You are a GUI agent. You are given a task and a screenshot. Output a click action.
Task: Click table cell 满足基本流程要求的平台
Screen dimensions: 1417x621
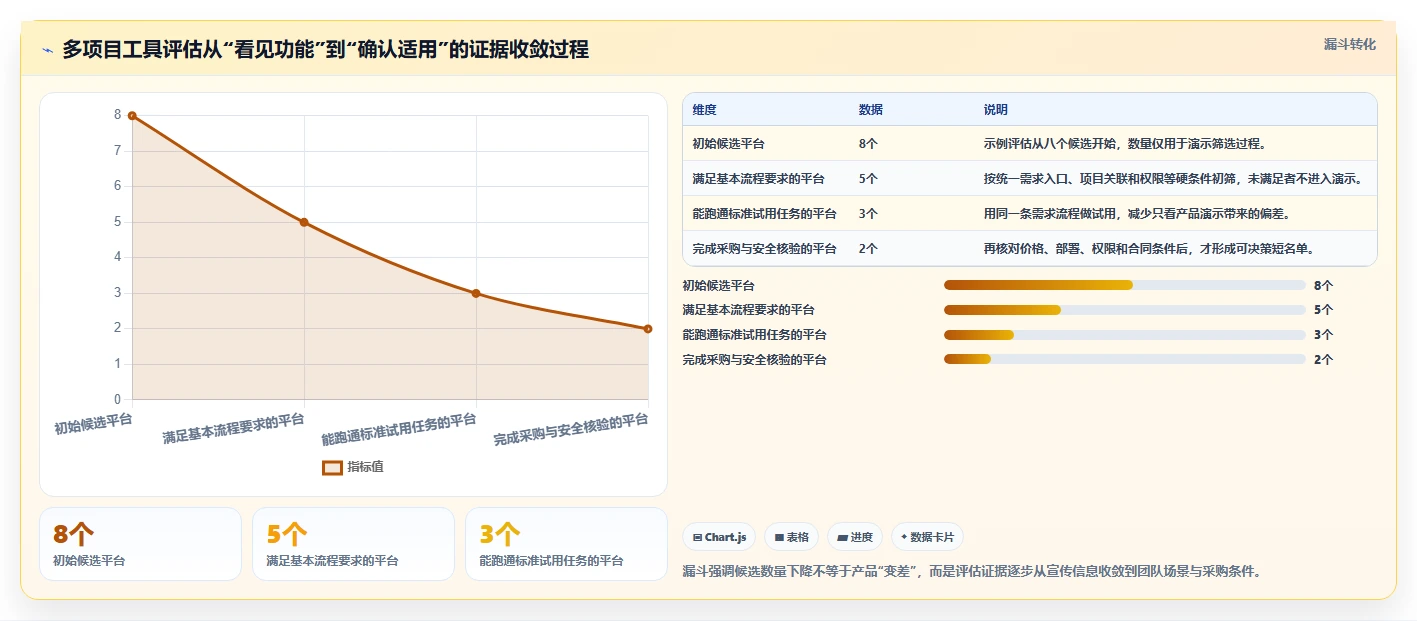pos(758,179)
